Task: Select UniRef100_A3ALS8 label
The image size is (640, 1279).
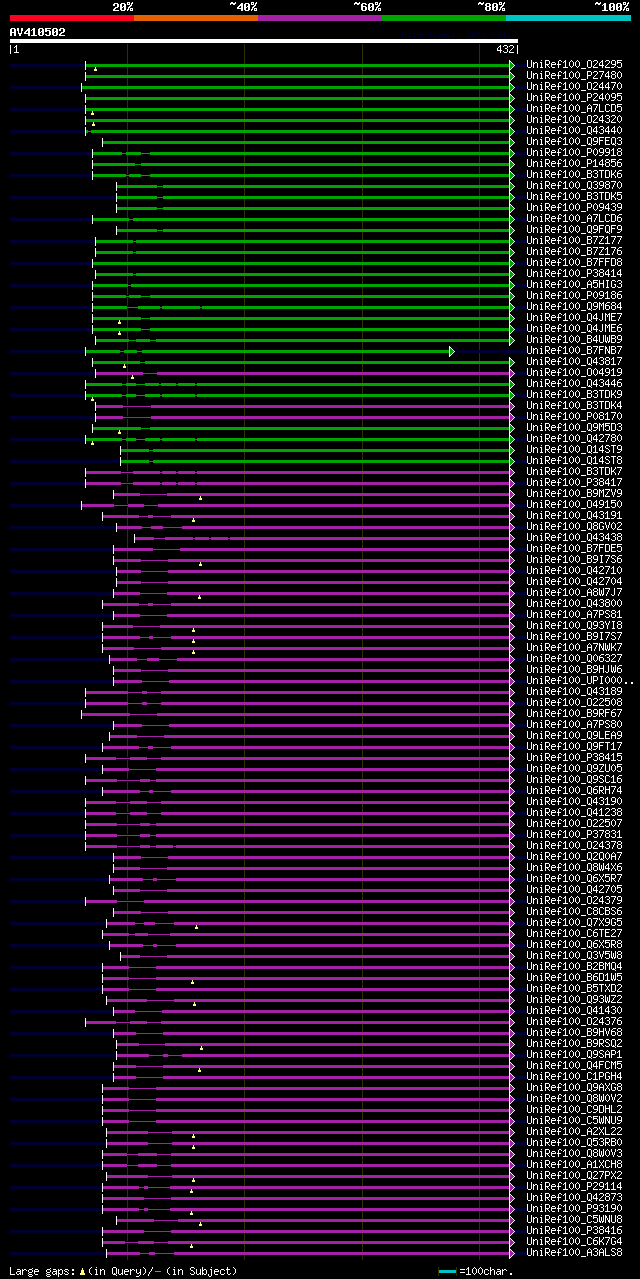Action: point(573,1252)
